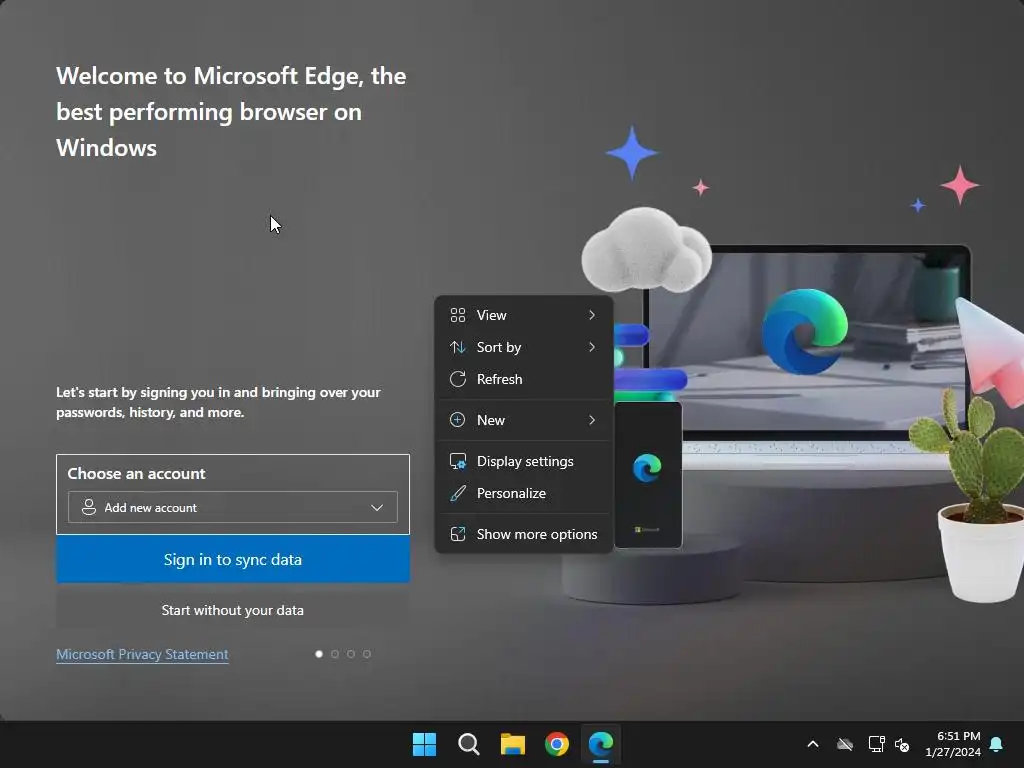Go to the third page indicator dot
Image resolution: width=1024 pixels, height=768 pixels.
pos(351,654)
